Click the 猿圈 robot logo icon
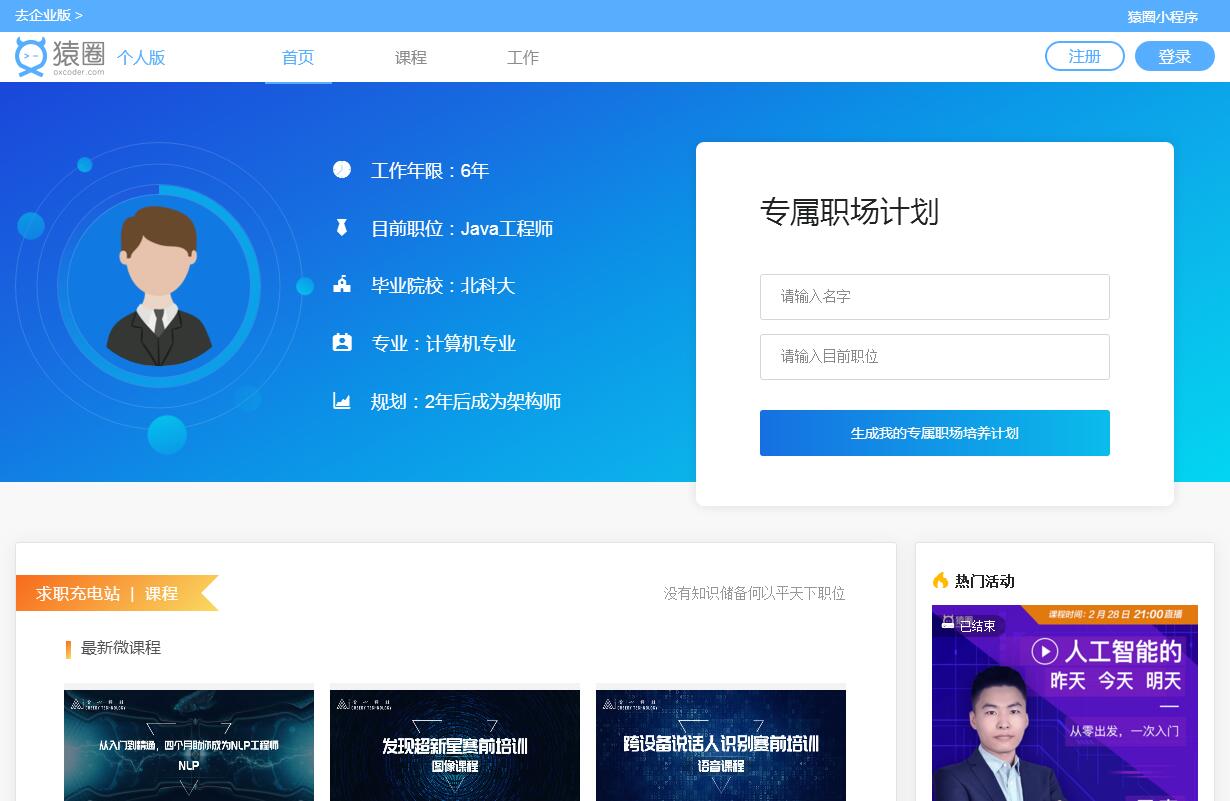Viewport: 1230px width, 801px height. click(x=31, y=57)
